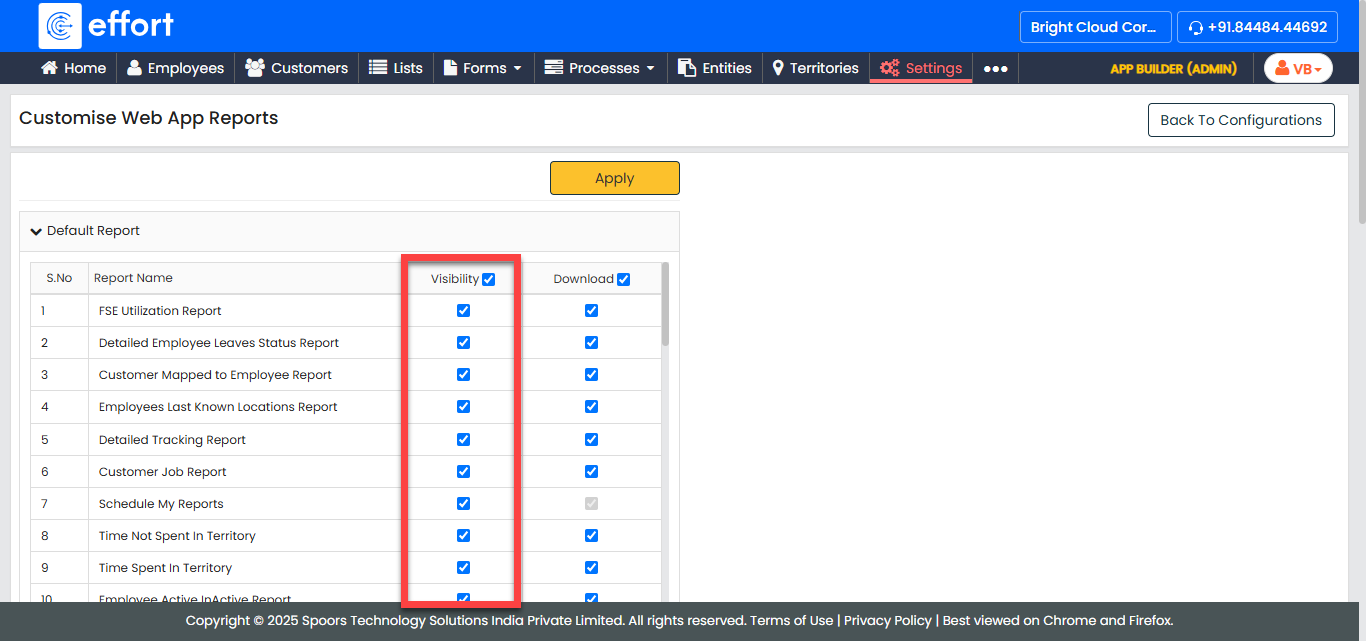Open the Forms dropdown menu
1366x641 pixels.
(483, 68)
